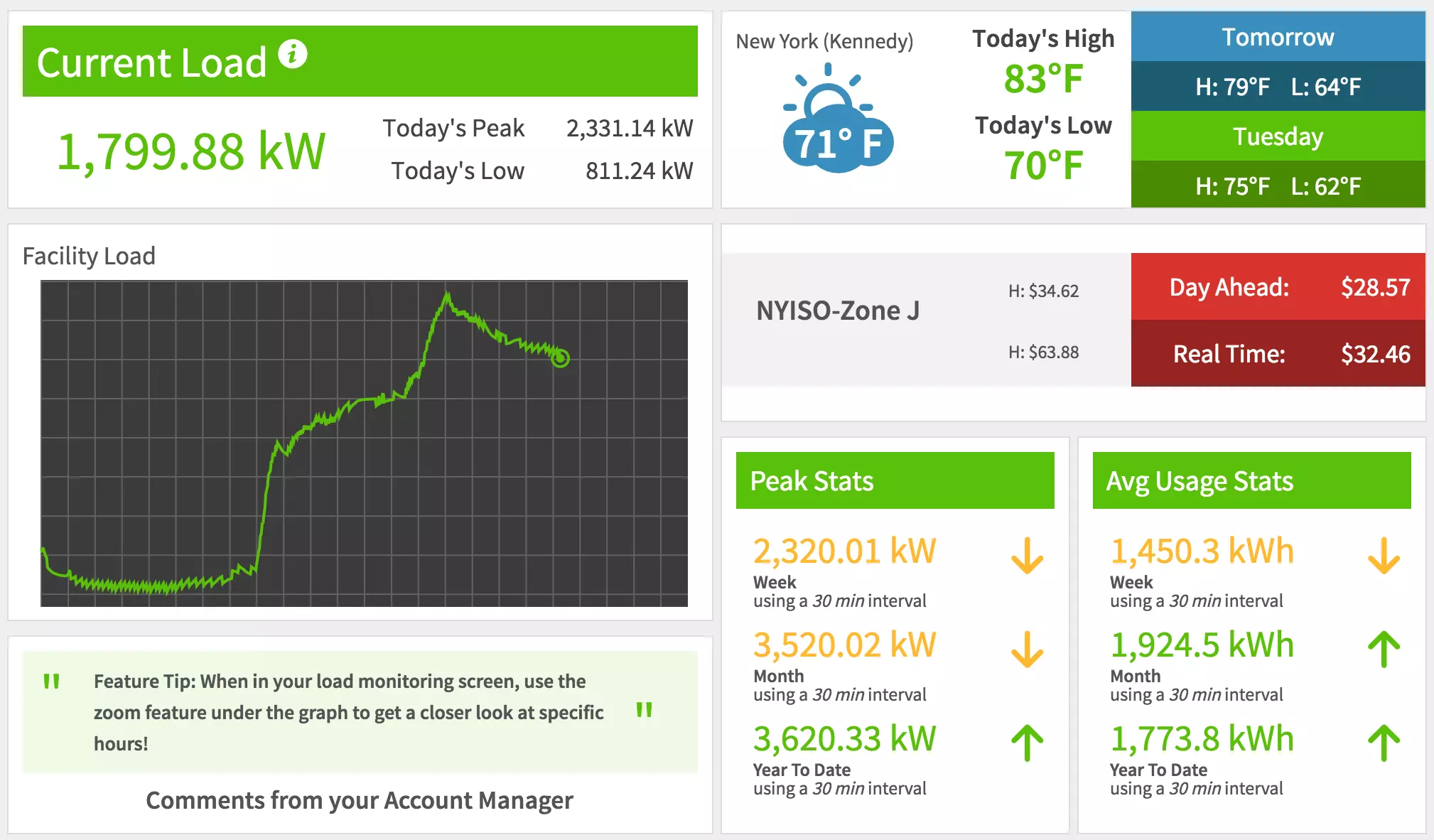Click the H: $63.88 price value
This screenshot has height=840, width=1434.
coord(1043,352)
